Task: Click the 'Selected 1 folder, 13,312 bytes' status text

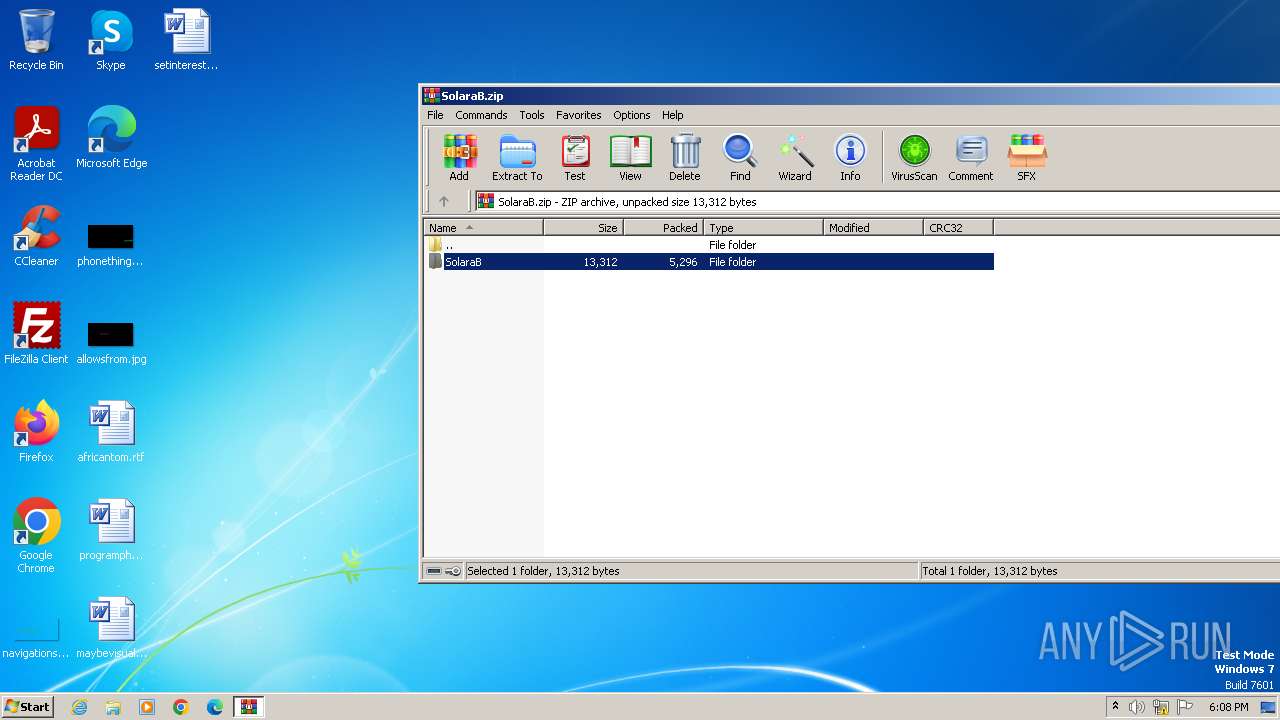Action: (543, 571)
